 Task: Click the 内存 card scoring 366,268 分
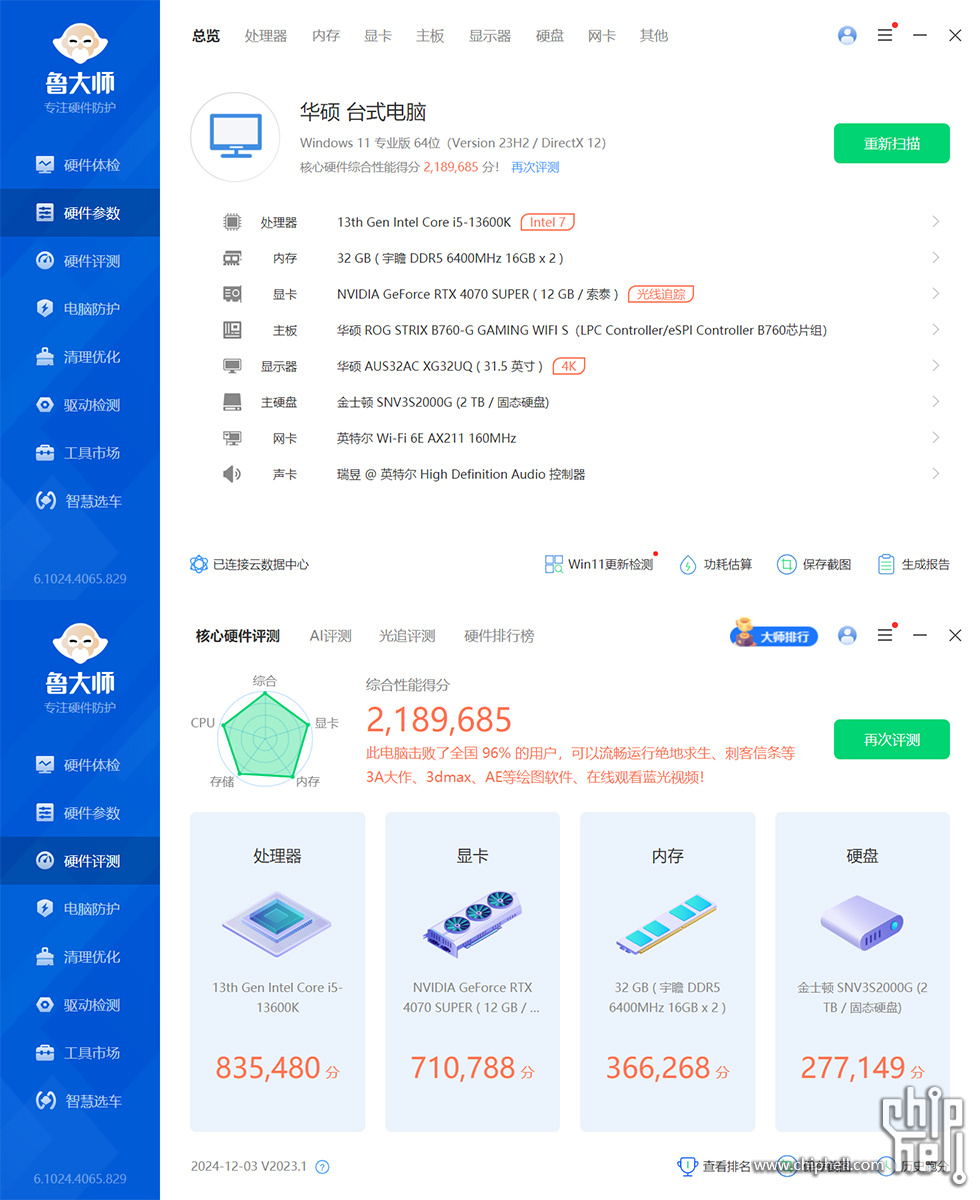[667, 971]
